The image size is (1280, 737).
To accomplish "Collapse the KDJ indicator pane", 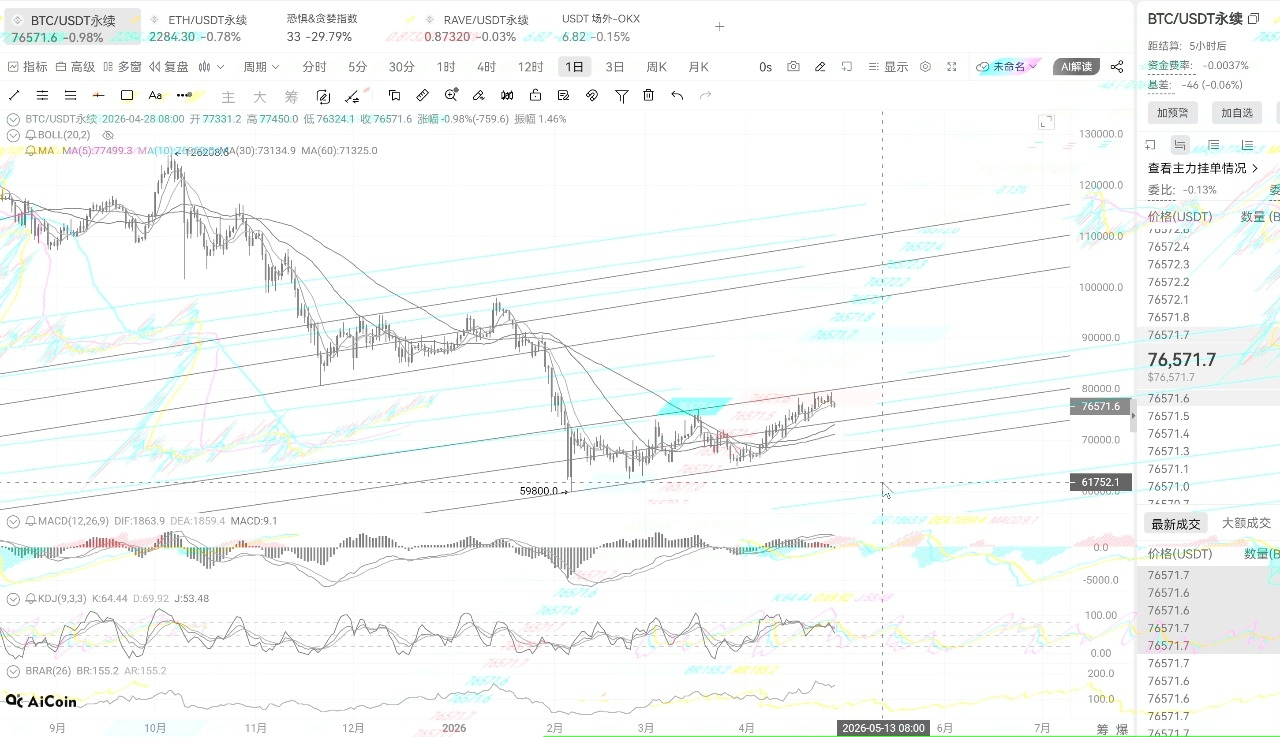I will (13, 598).
